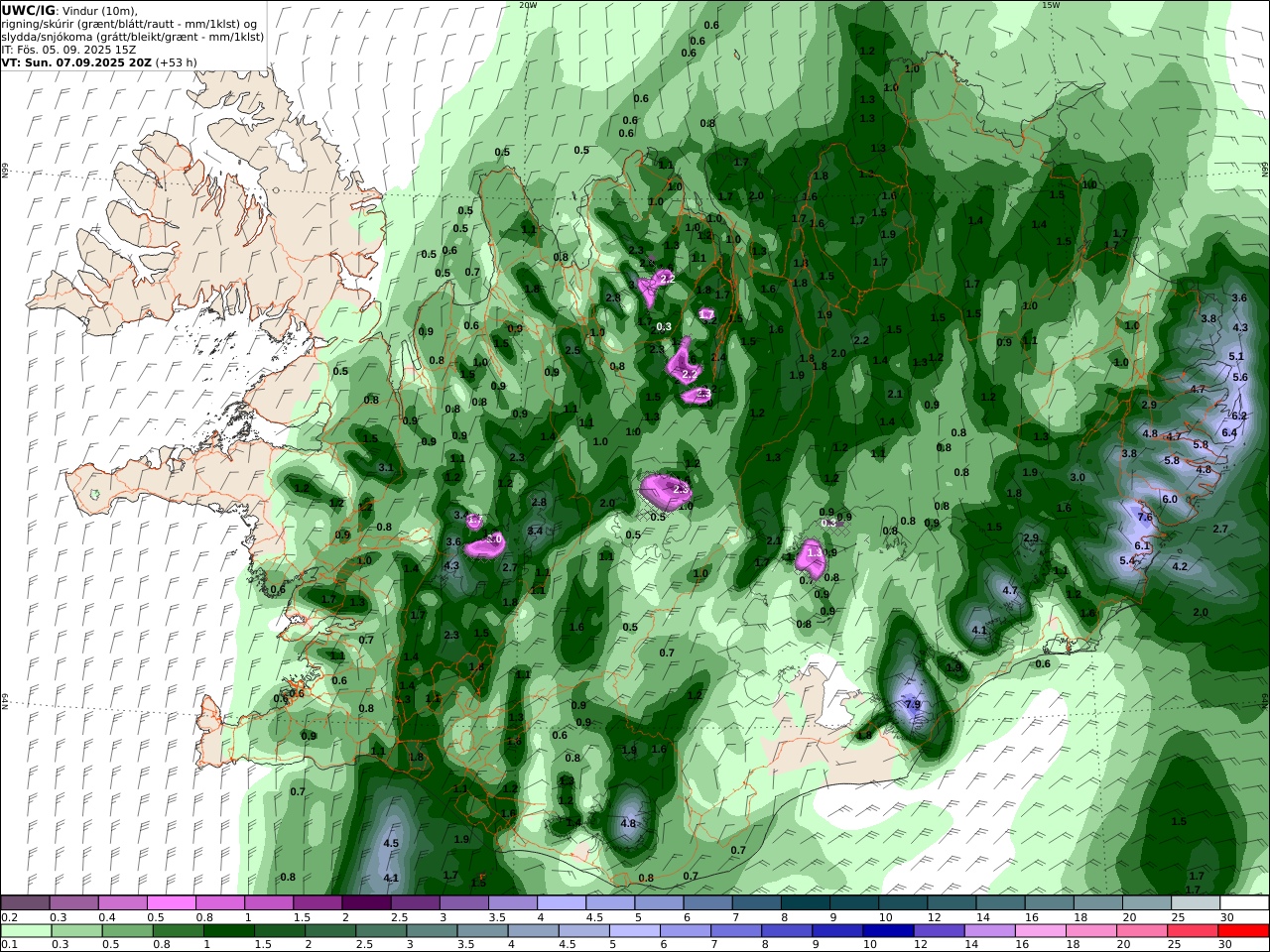Viewport: 1270px width, 952px height.
Task: Click the crimson swatch labeled 25 in the rain legend
Action: pos(1193,931)
